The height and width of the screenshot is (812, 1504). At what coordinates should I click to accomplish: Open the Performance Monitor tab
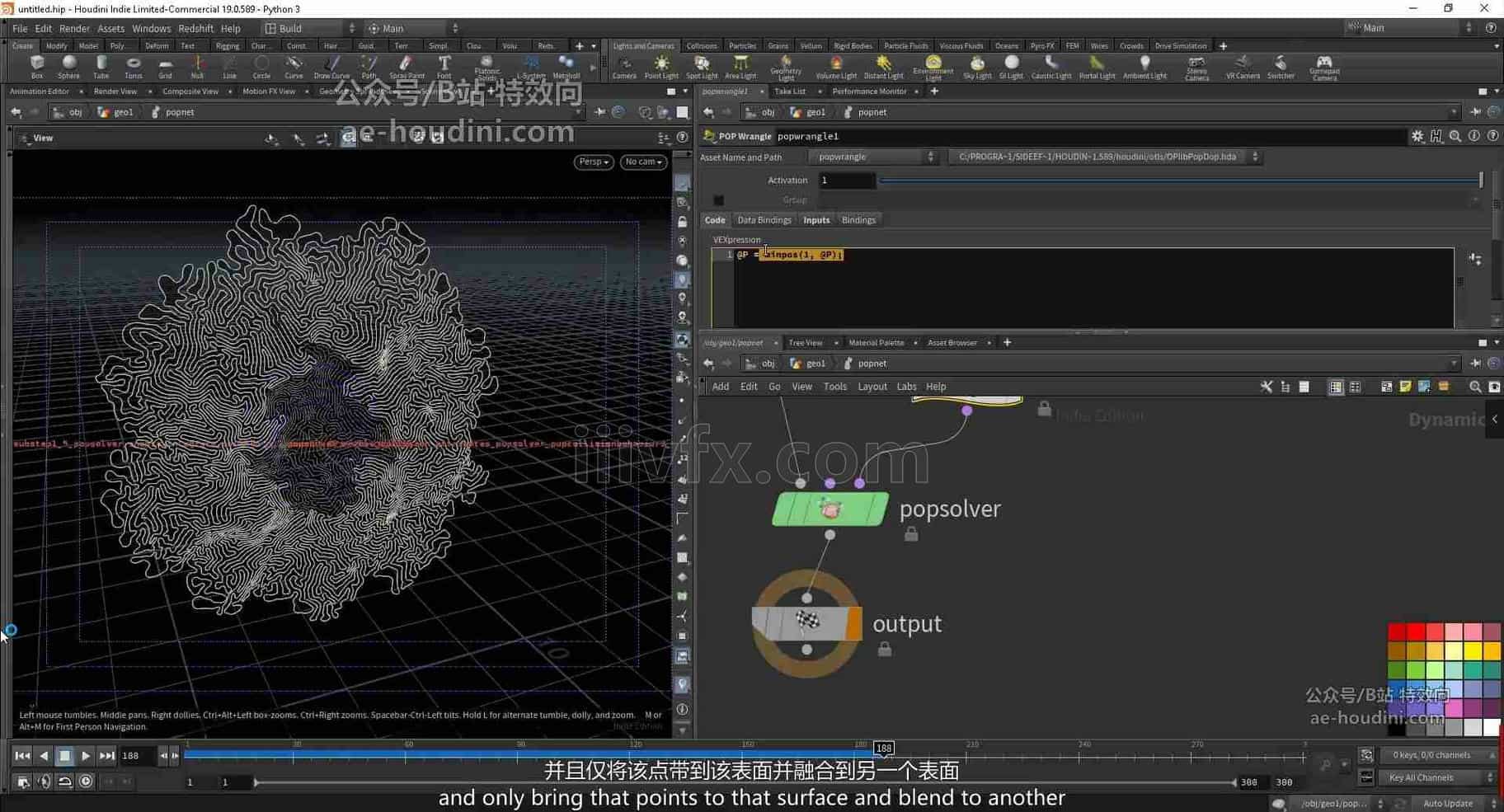click(869, 92)
